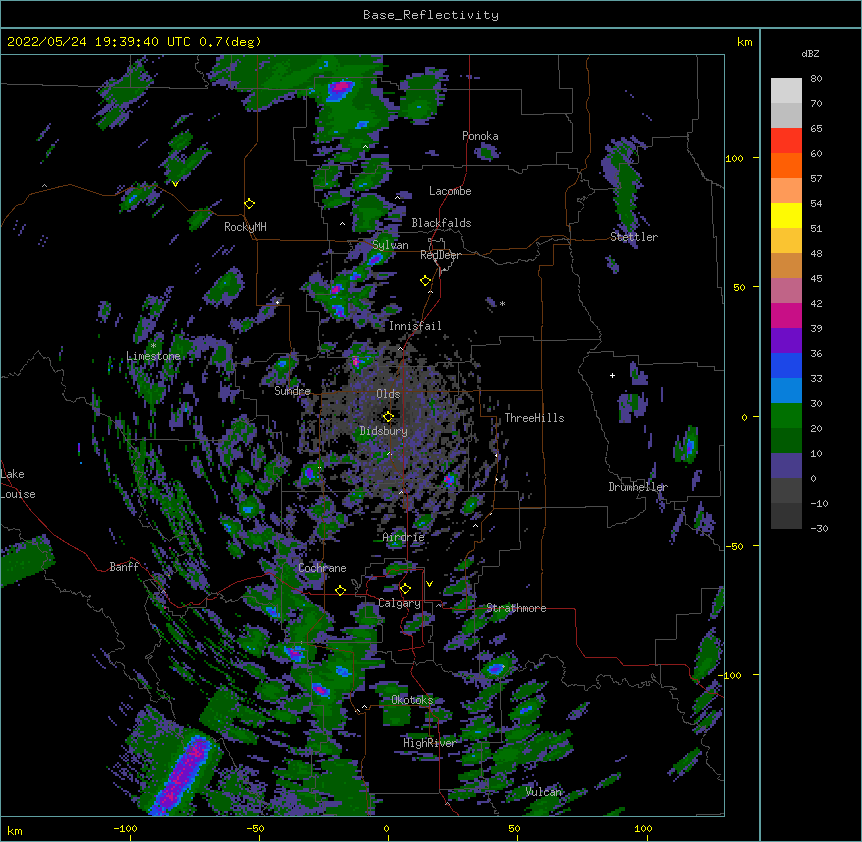This screenshot has width=862, height=842.
Task: Click the -100 tick label on horizontal axis
Action: click(x=126, y=828)
